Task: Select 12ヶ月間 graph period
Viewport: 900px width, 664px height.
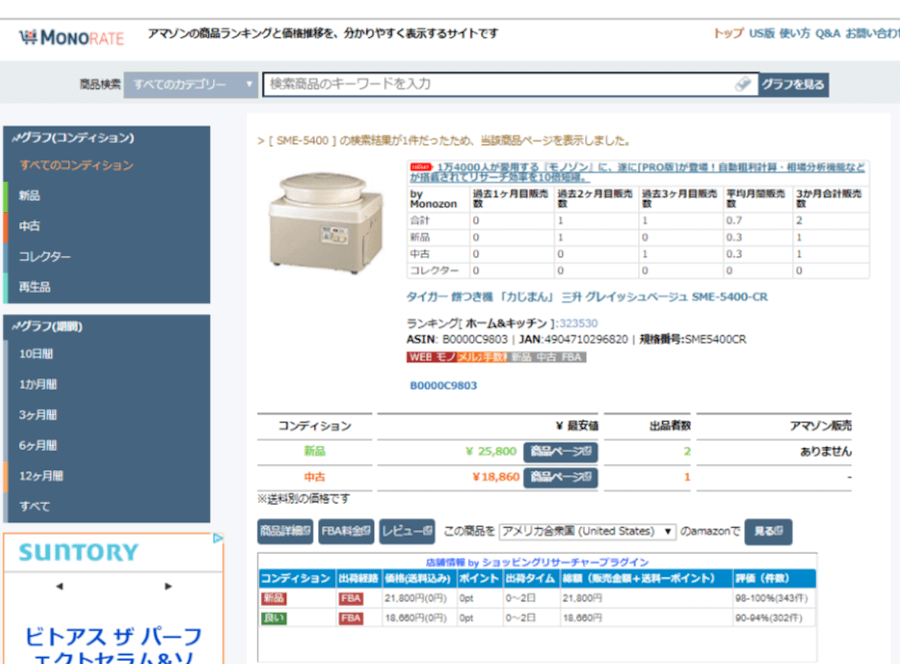Action: point(41,476)
